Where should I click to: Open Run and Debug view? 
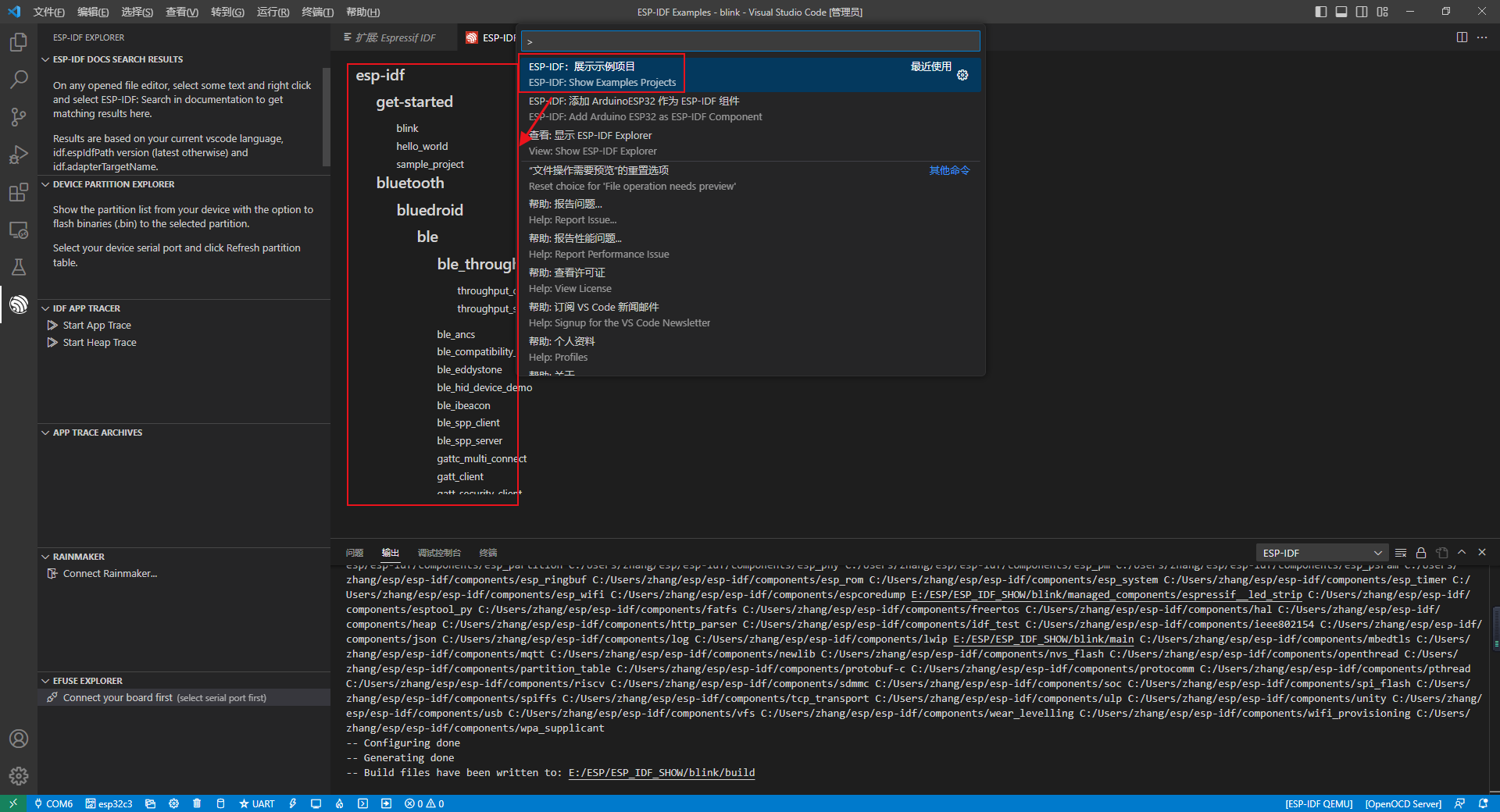tap(19, 155)
